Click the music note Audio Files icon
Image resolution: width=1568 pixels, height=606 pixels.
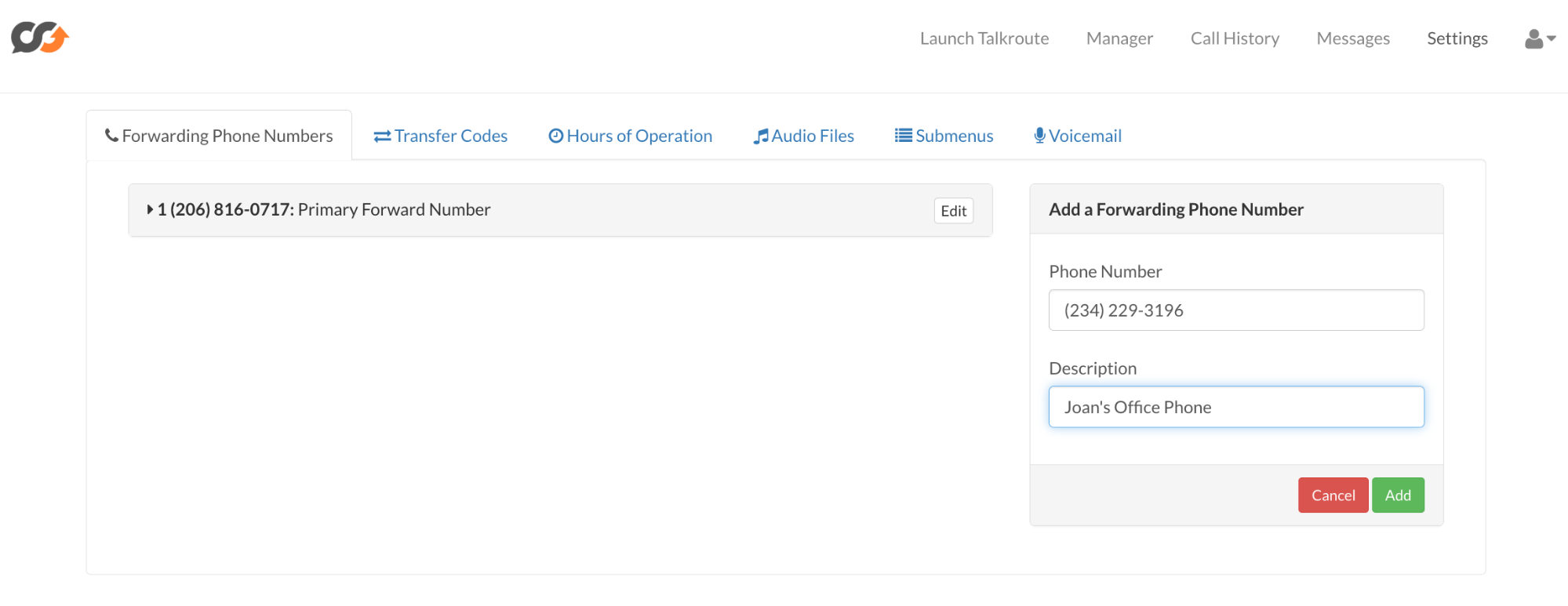point(760,136)
